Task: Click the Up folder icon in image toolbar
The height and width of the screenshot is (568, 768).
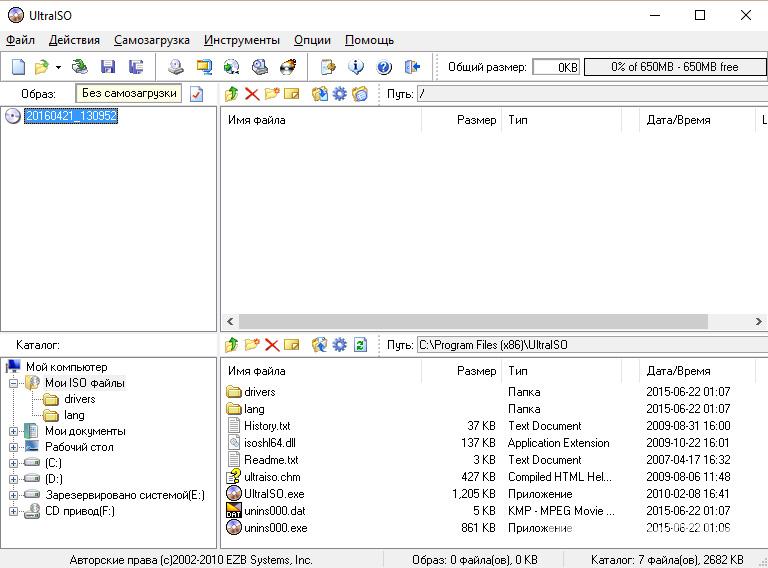Action: [232, 94]
